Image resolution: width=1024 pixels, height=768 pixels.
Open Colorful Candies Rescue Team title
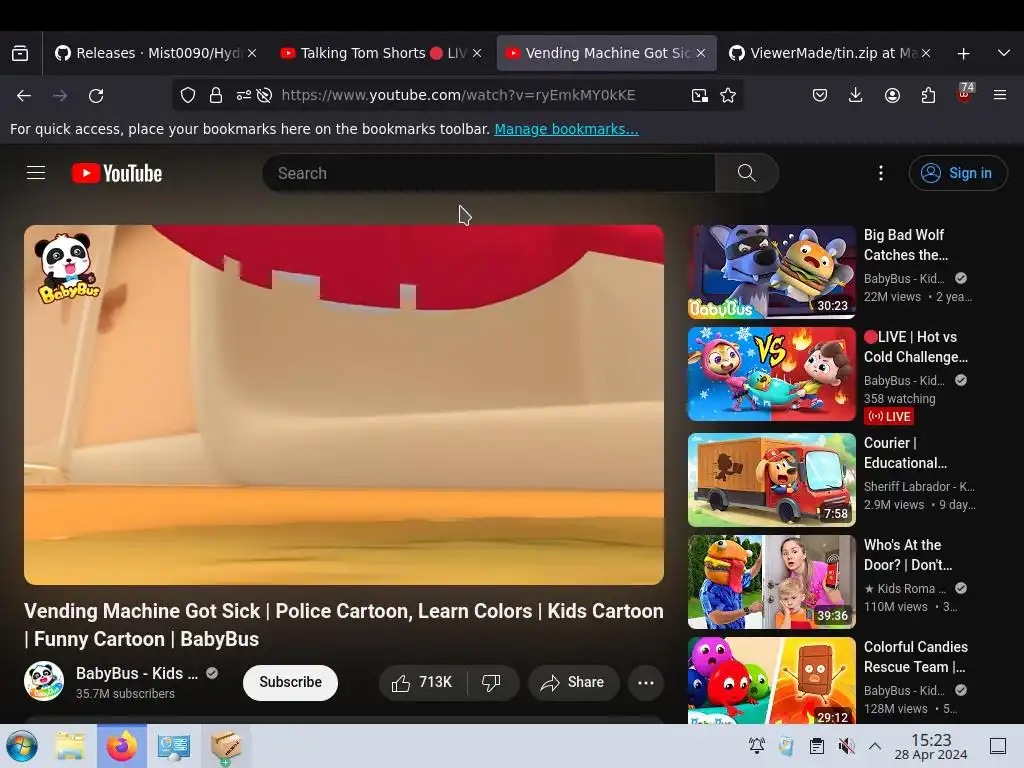(916, 656)
